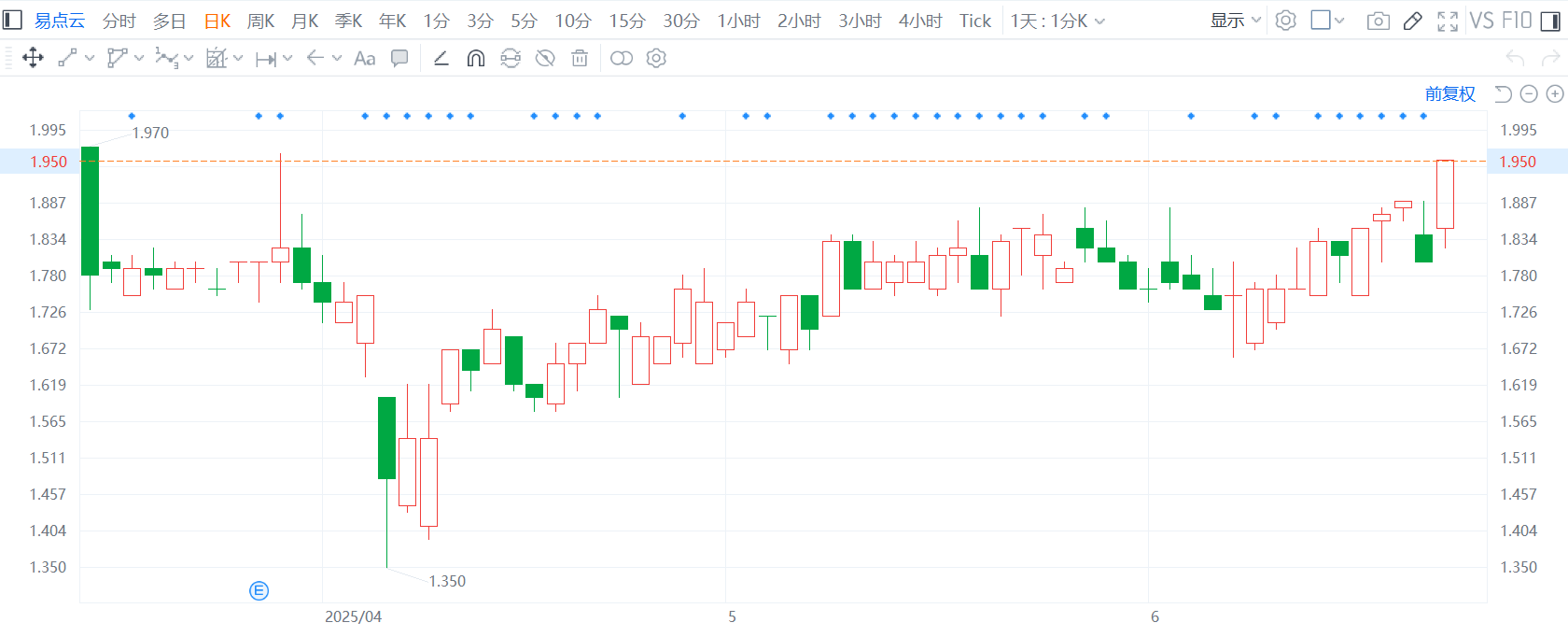The height and width of the screenshot is (637, 1568).
Task: Click the sync drawings icon
Action: tap(511, 59)
